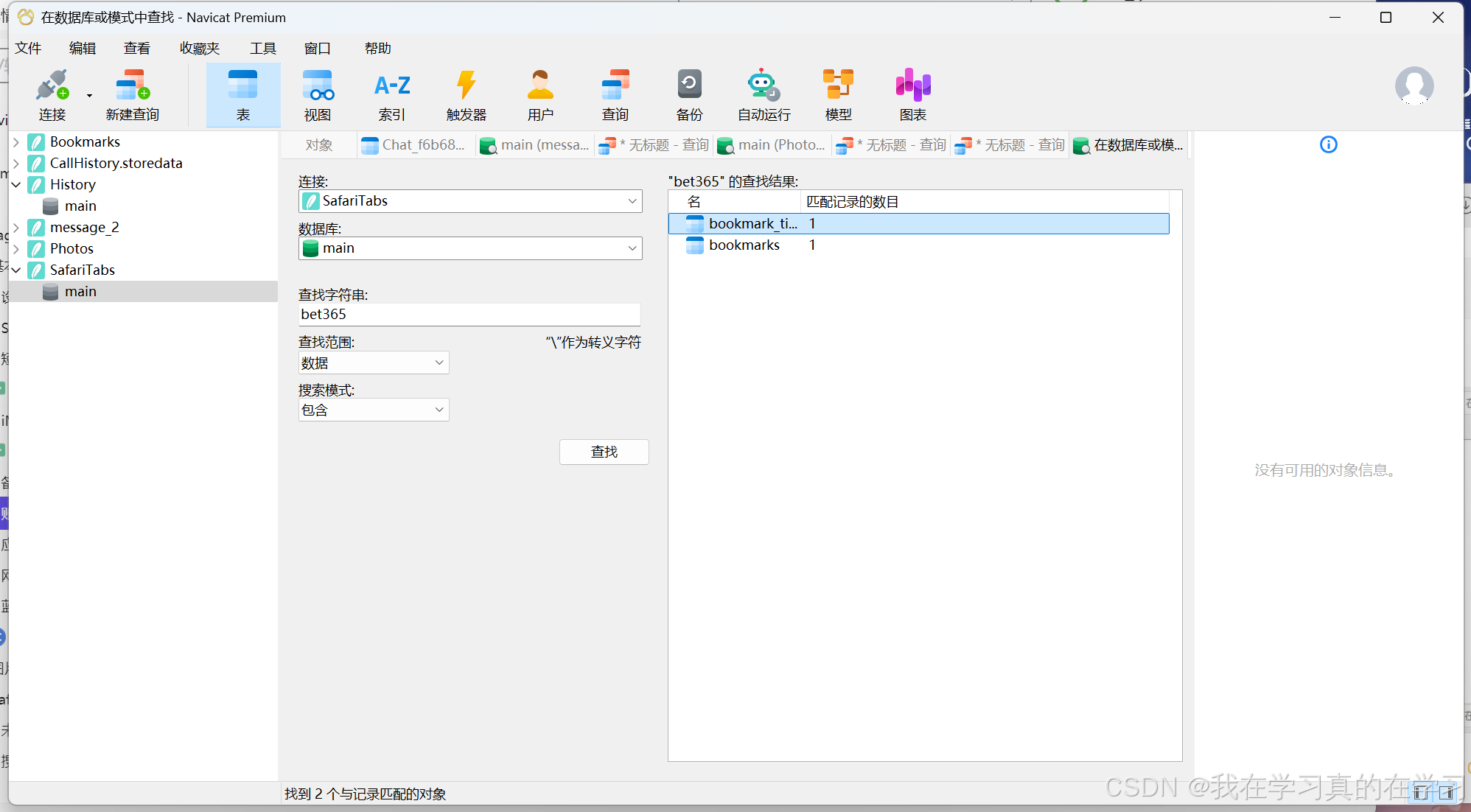This screenshot has width=1471, height=812.
Task: Click the bet365 search string field
Action: click(x=469, y=315)
